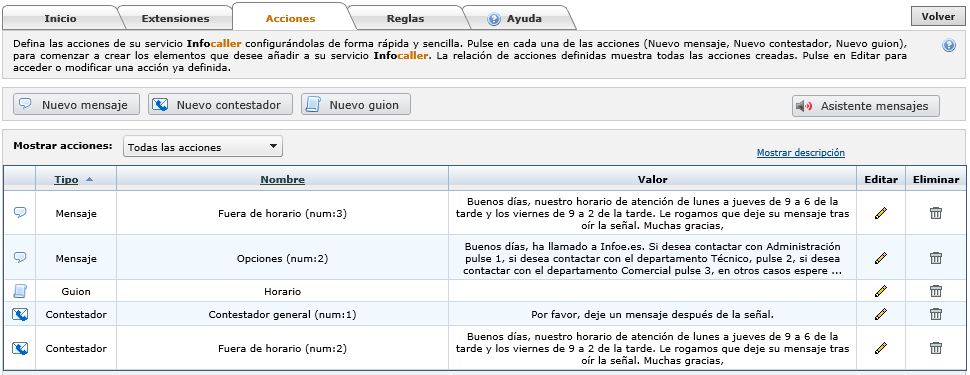Delete the Fuera de horario (num:3) message
This screenshot has width=970, height=375.
tap(936, 213)
